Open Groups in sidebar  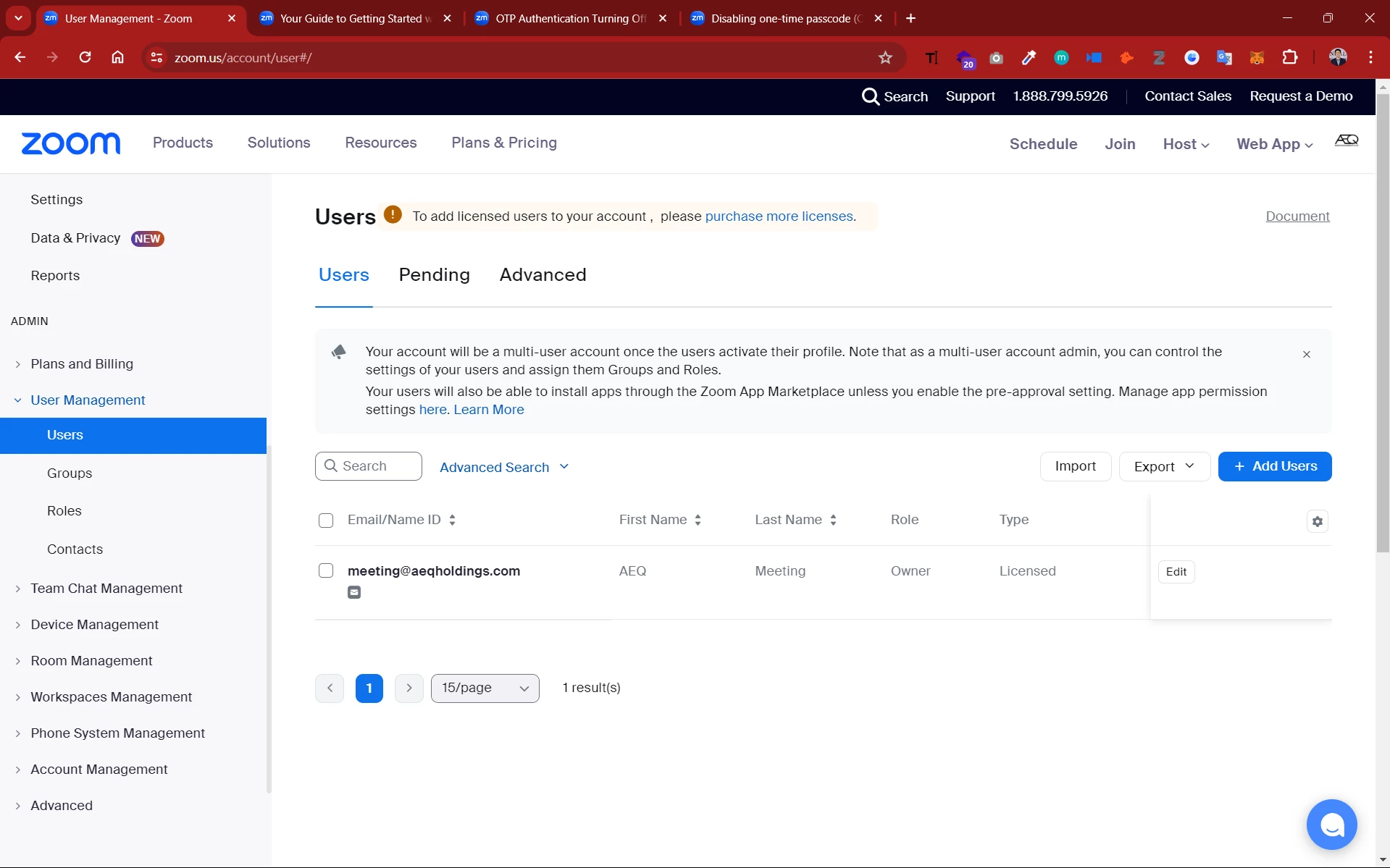70,473
